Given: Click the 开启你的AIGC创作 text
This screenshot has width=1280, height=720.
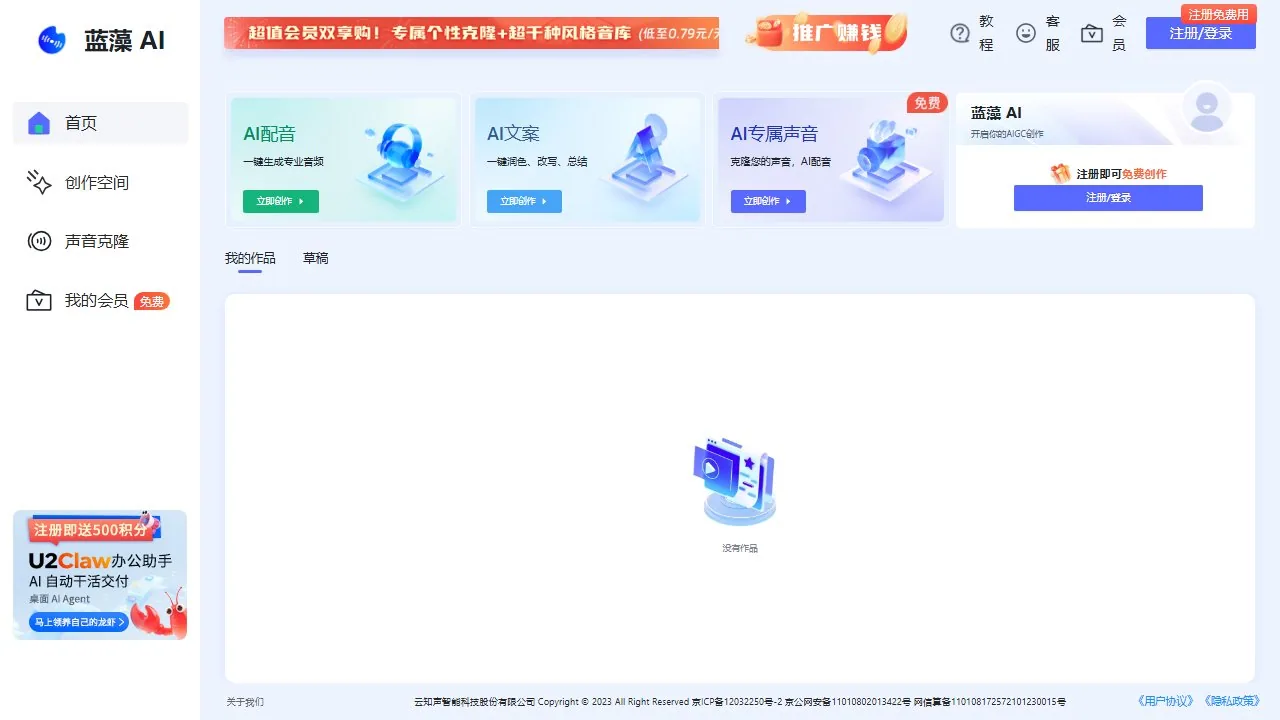Looking at the screenshot, I should point(1007,133).
